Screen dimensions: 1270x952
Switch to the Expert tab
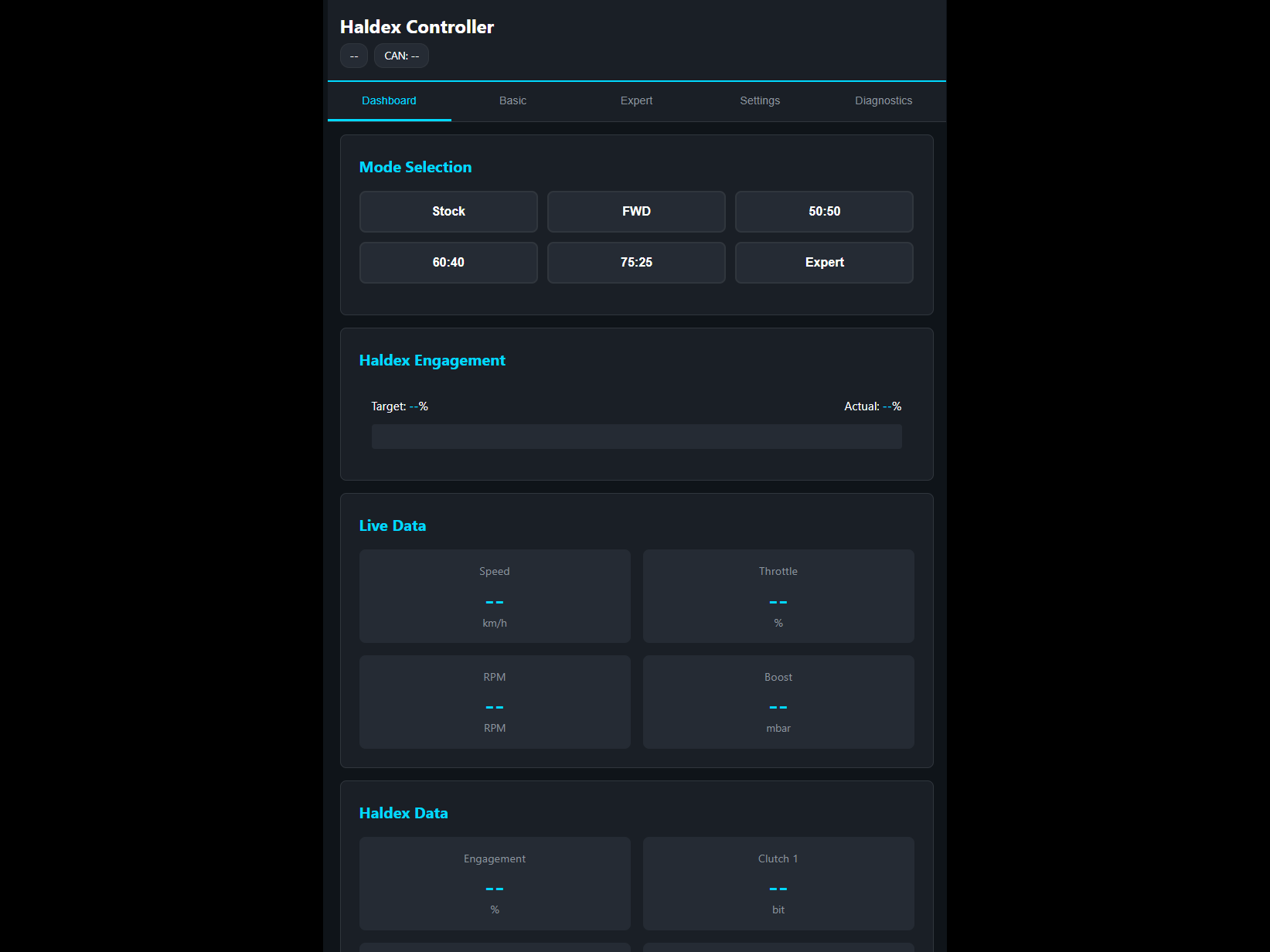[x=636, y=101]
